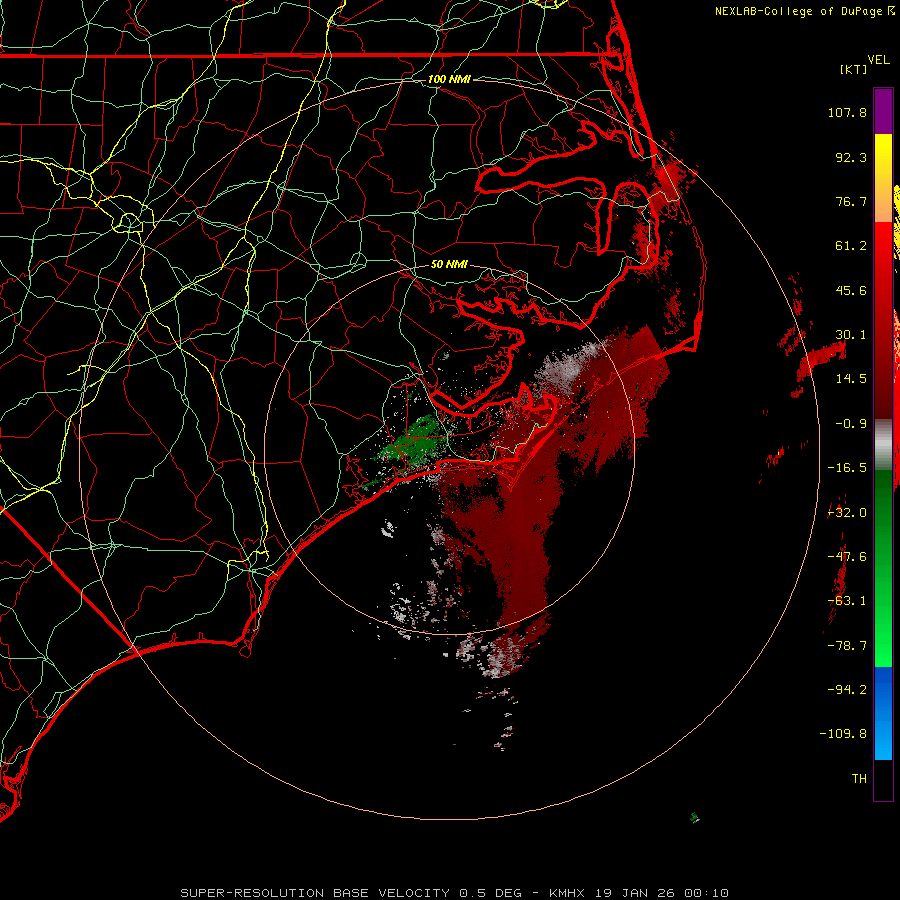Click the -78.7 legend value
The height and width of the screenshot is (900, 900).
pyautogui.click(x=847, y=646)
